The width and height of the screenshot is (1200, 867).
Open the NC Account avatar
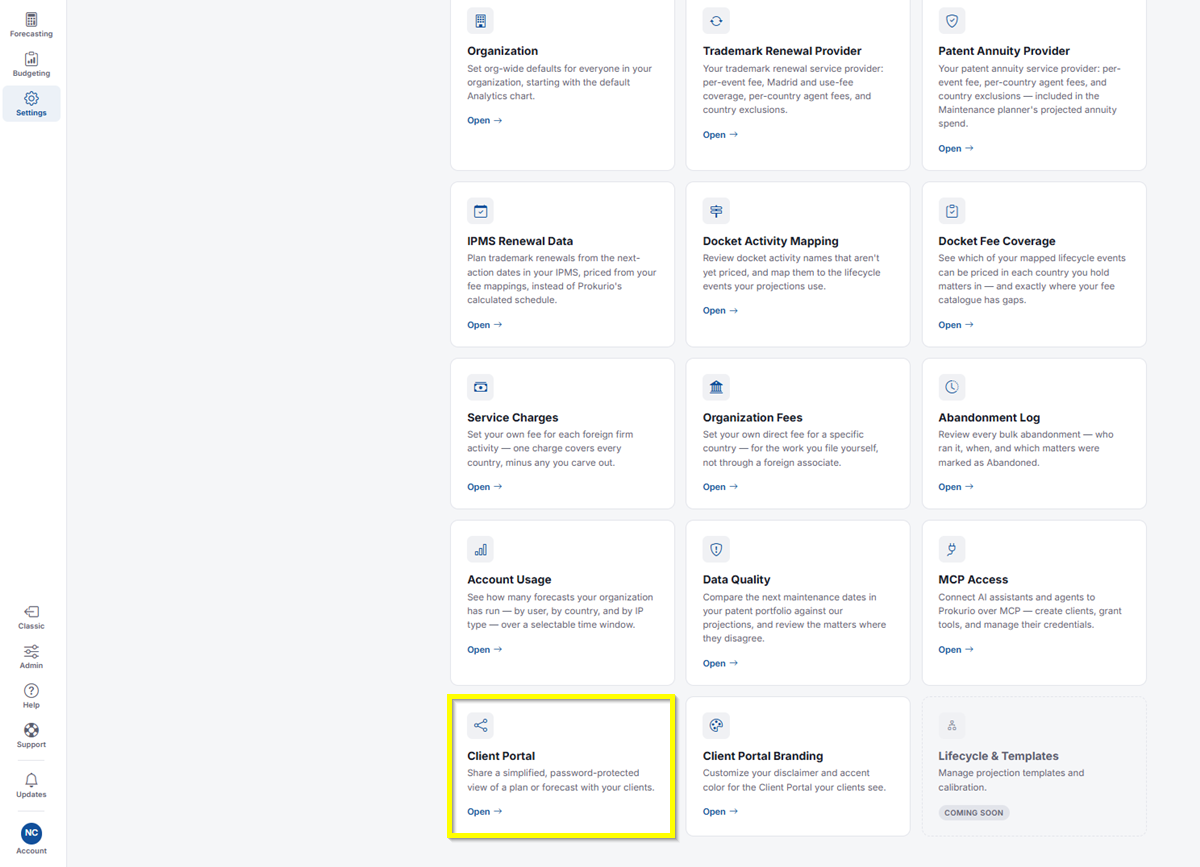point(31,833)
